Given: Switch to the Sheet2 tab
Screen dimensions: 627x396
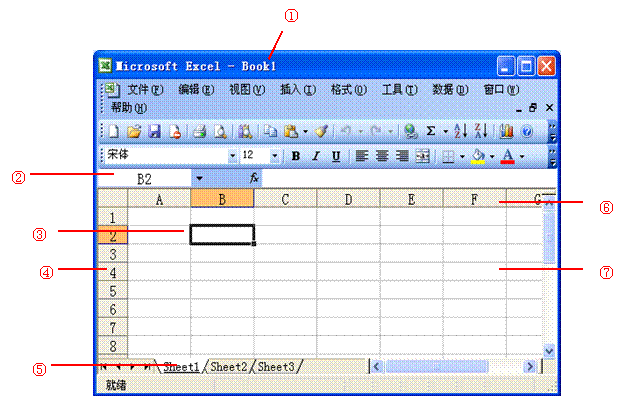Looking at the screenshot, I should coord(229,367).
